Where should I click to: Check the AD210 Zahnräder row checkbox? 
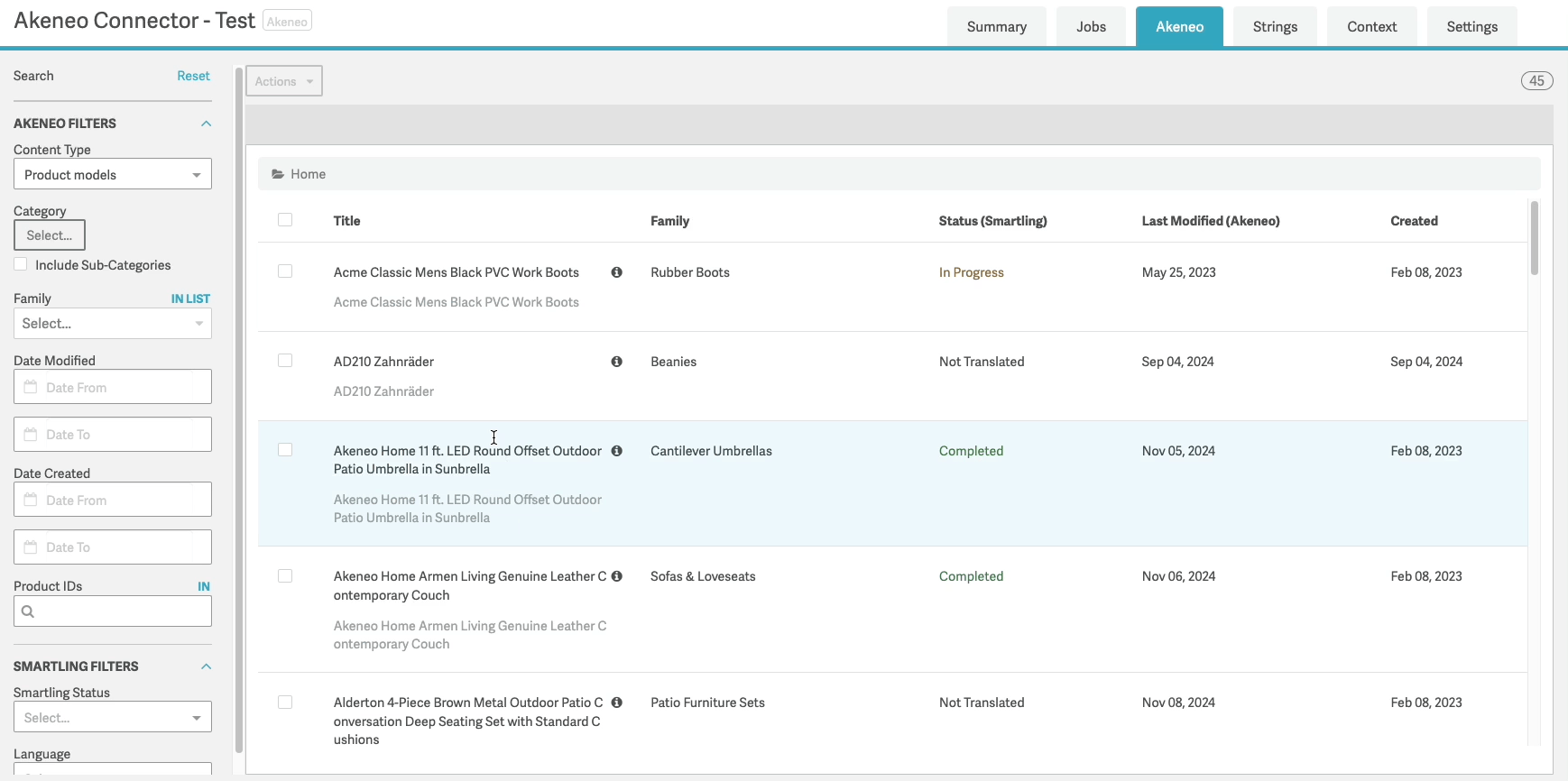285,361
